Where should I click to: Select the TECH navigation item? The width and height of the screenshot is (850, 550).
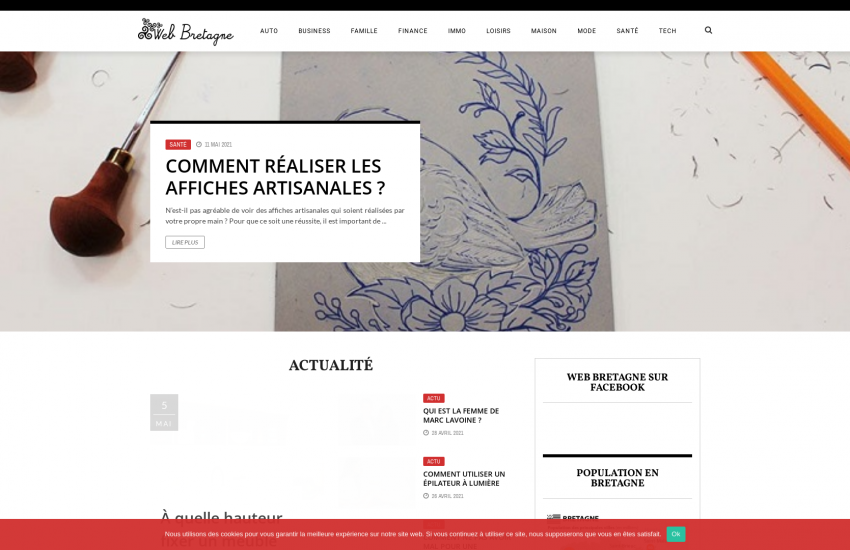667,31
